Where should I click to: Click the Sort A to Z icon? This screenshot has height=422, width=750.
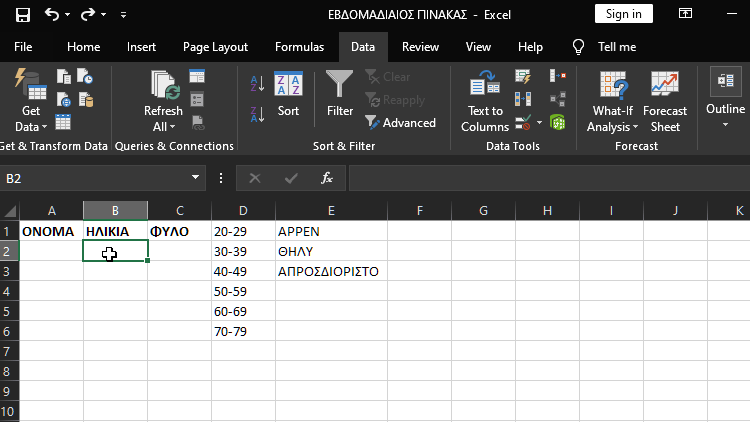[256, 83]
